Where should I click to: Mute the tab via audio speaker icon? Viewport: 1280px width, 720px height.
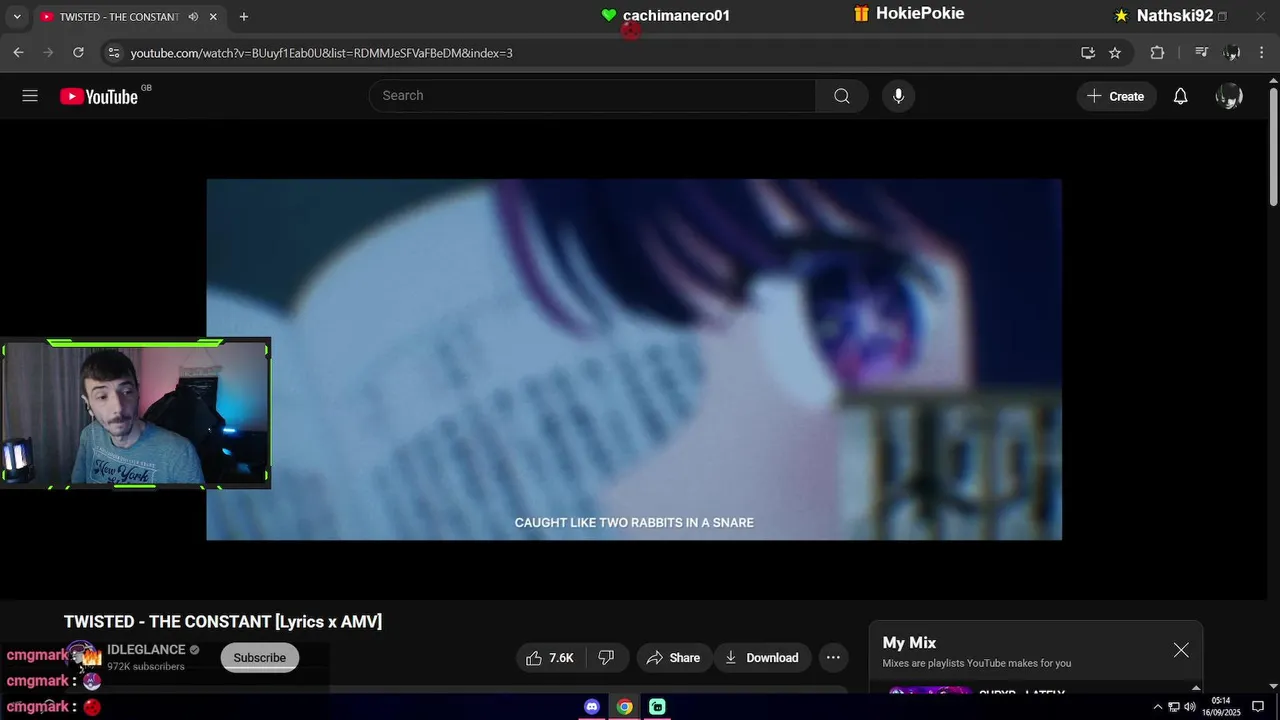pos(193,17)
